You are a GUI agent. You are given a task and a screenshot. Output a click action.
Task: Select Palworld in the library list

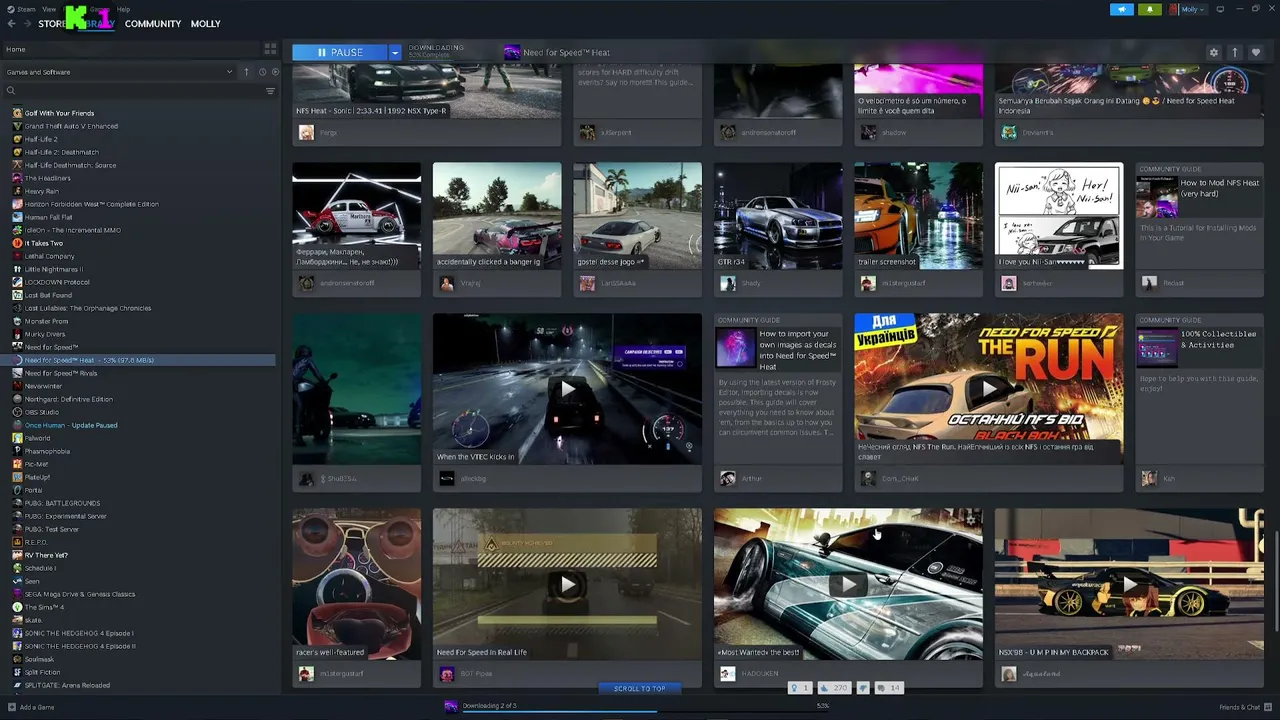37,438
